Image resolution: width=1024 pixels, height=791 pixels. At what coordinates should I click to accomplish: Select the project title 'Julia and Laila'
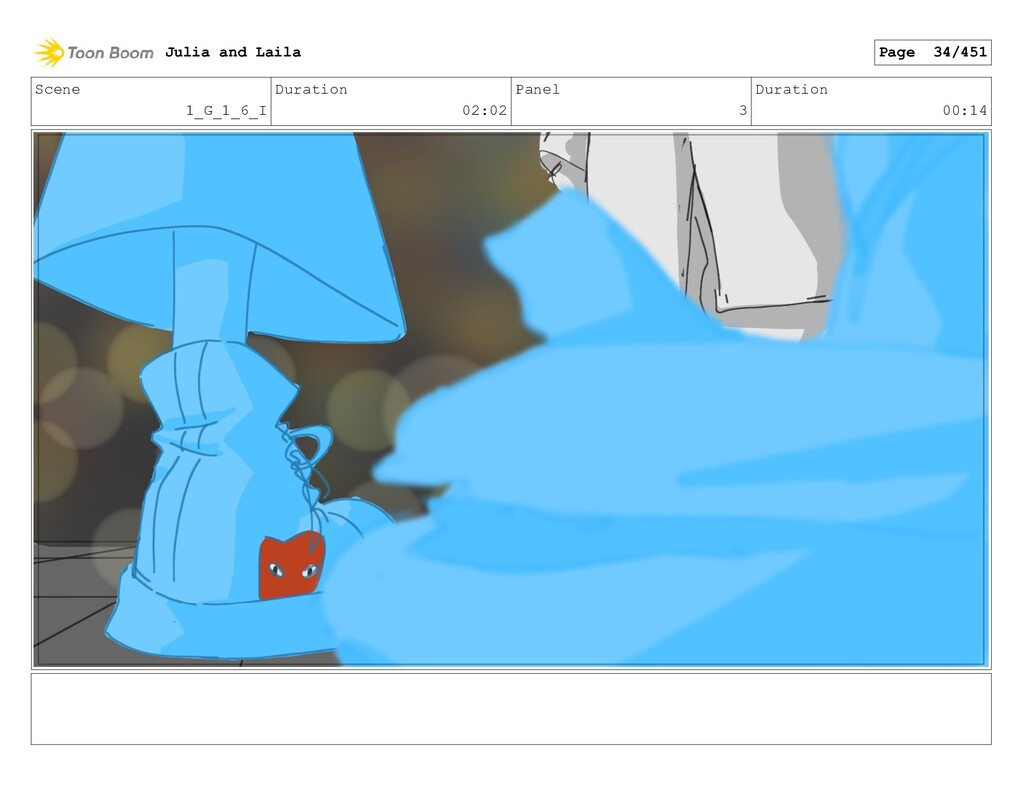[x=233, y=52]
